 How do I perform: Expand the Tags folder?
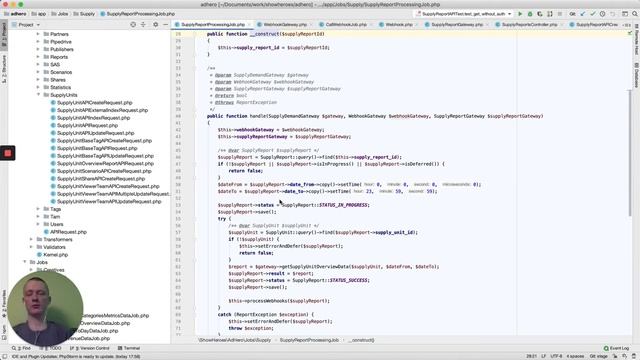coord(38,209)
